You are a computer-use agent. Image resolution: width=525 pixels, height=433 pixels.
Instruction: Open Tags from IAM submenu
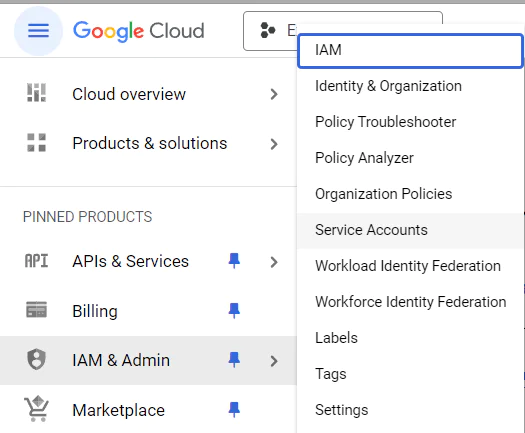click(x=410, y=374)
